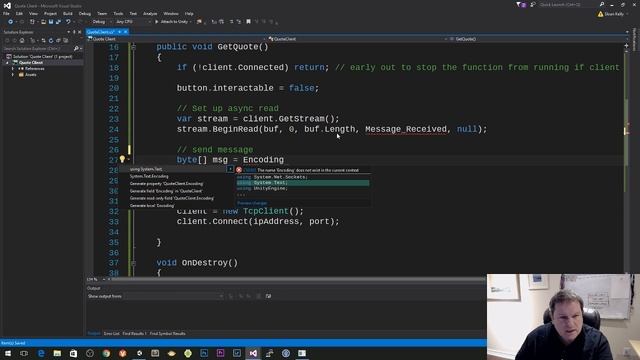Click the Undo toolbar icon
The width and height of the screenshot is (640, 360).
pos(68,22)
